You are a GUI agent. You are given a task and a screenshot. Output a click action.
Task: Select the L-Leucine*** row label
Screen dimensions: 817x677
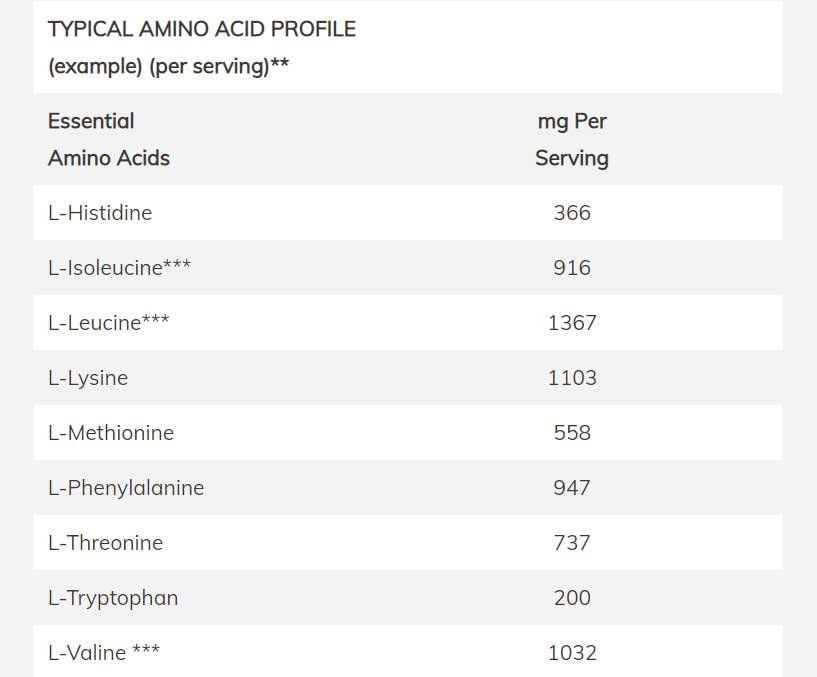click(108, 323)
